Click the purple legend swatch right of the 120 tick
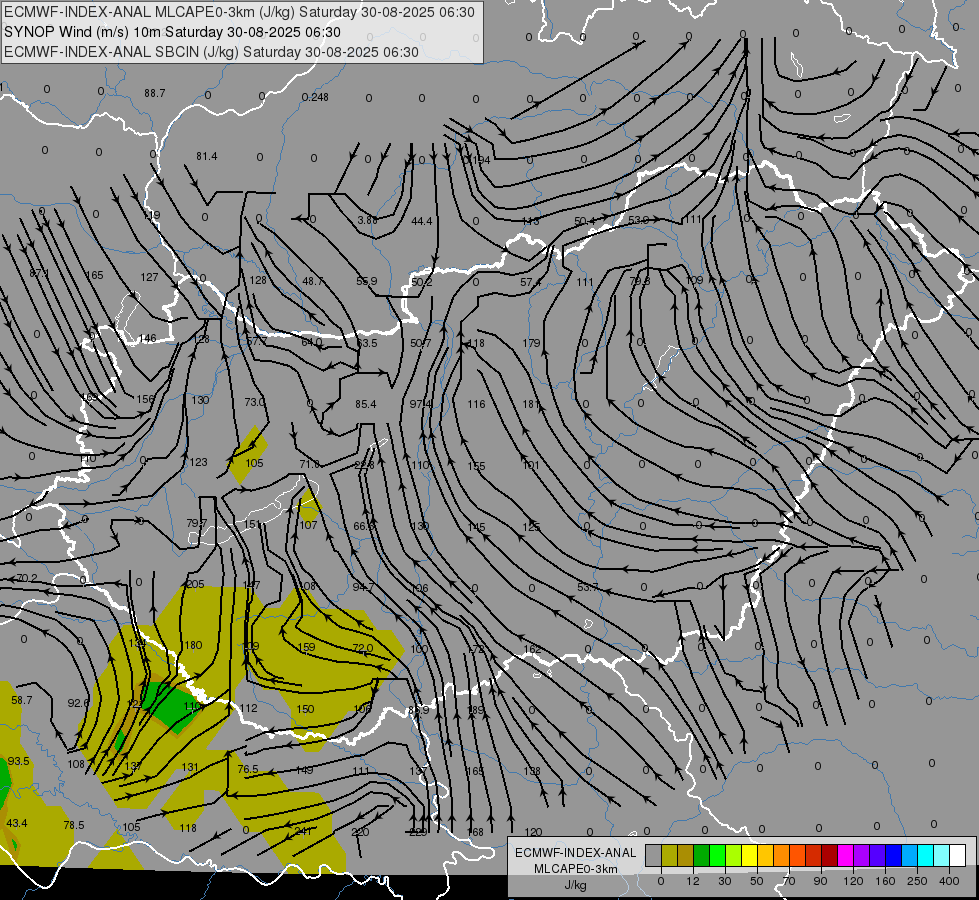The height and width of the screenshot is (900, 979). pos(862,856)
